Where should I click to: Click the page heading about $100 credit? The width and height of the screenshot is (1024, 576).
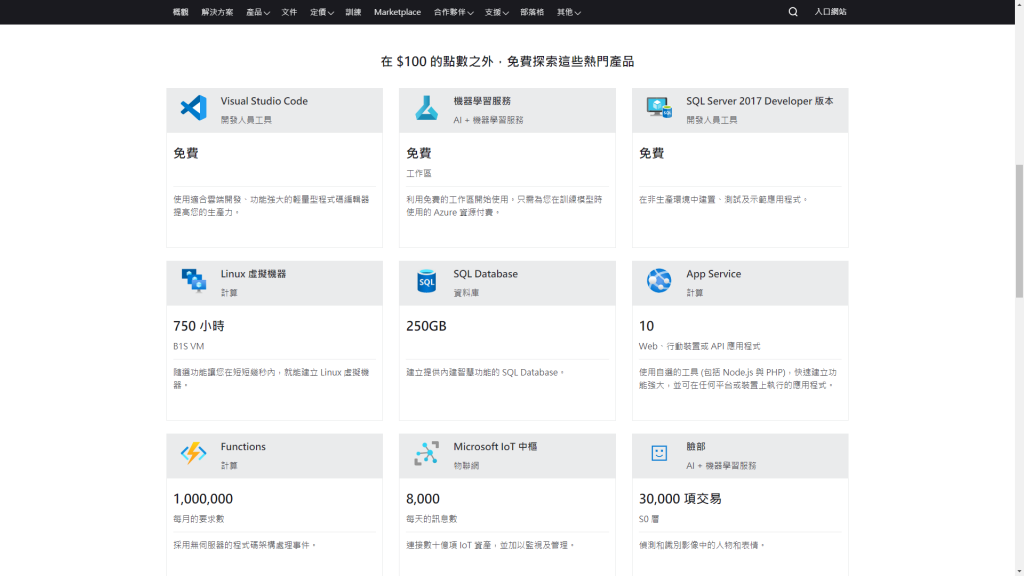[x=507, y=61]
